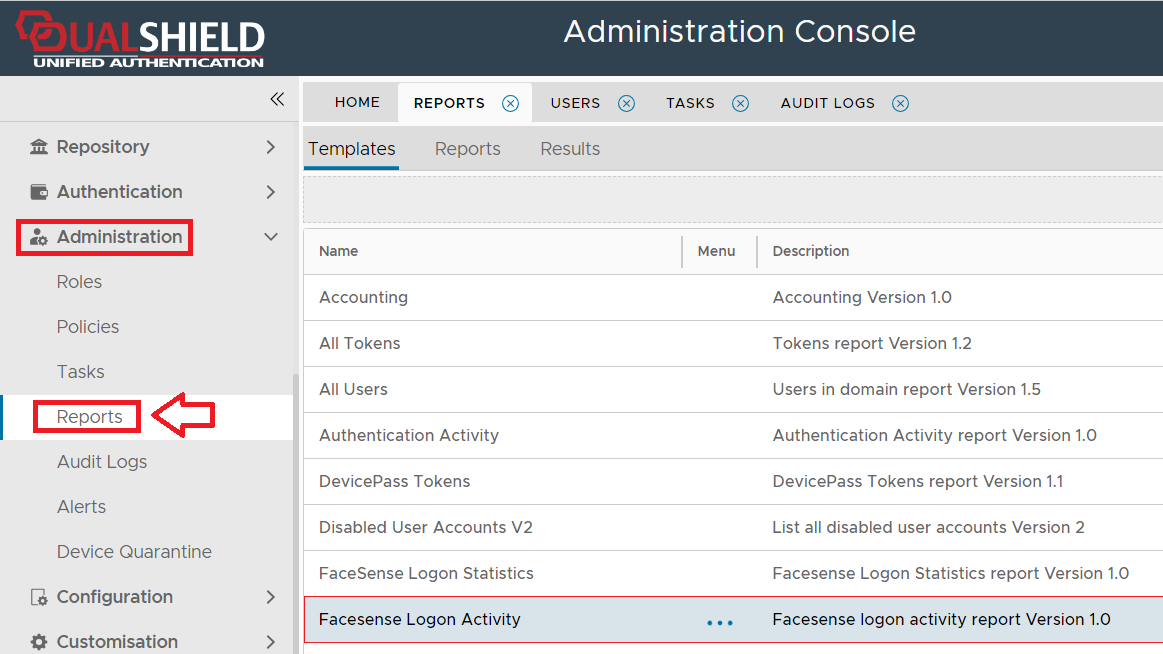Expand the Repository section chevron
Image resolution: width=1163 pixels, height=654 pixels.
[270, 147]
